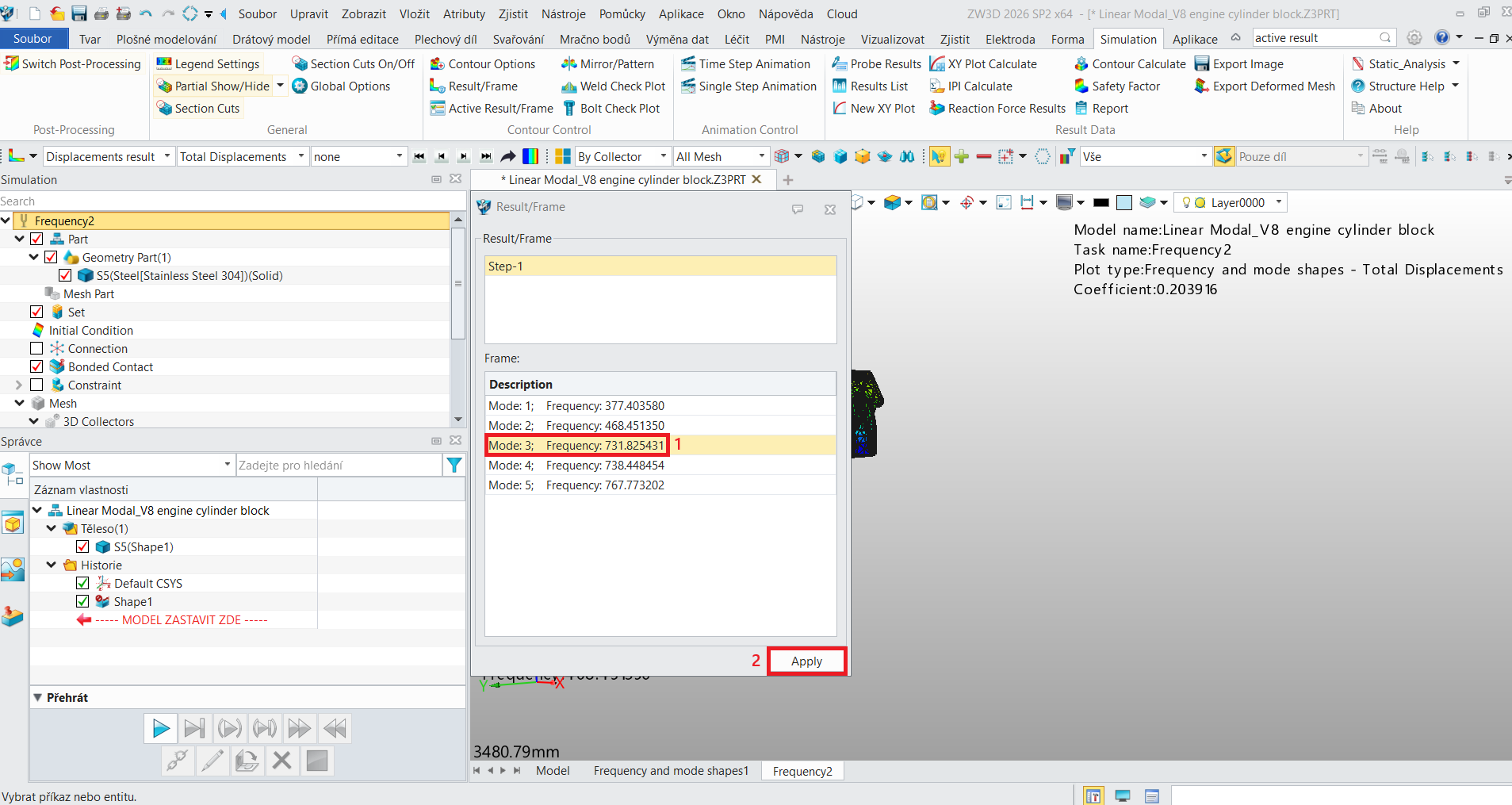Click black background color swatch
Screen dimensions: 1512x805
coord(1101,203)
